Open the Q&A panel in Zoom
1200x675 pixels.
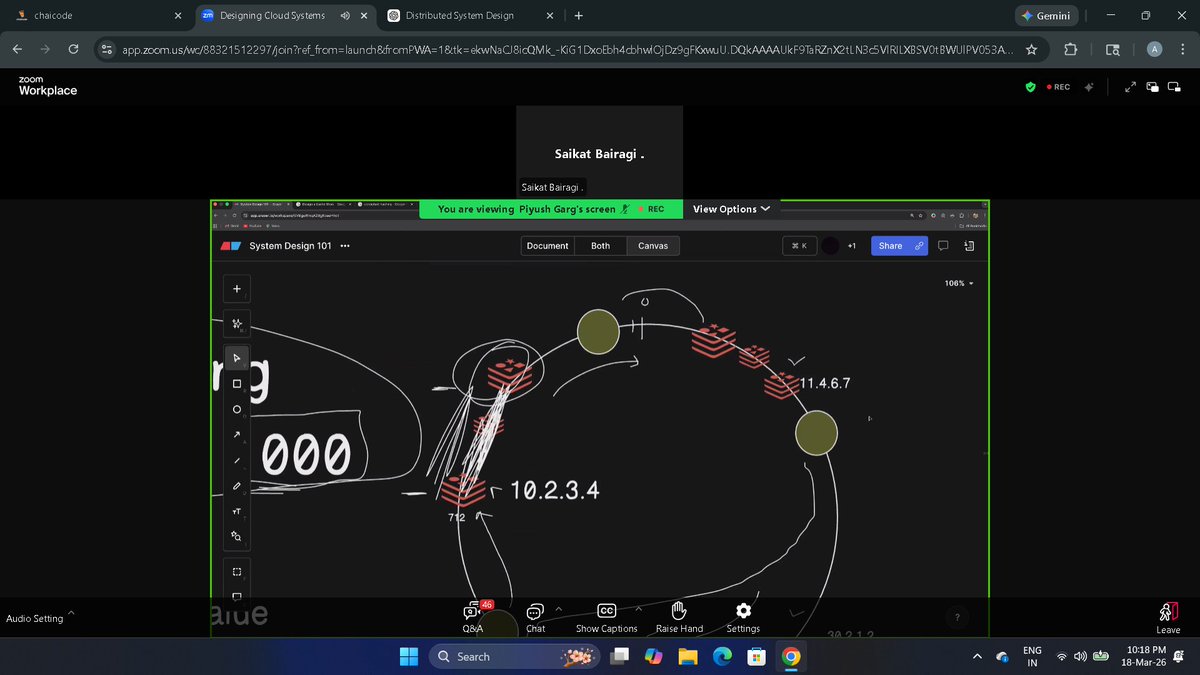(473, 617)
